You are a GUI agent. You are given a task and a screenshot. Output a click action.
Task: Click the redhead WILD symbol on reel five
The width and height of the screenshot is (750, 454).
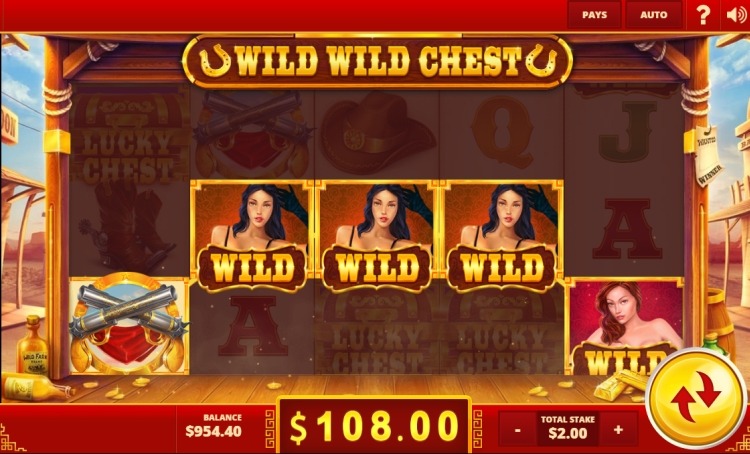click(625, 327)
